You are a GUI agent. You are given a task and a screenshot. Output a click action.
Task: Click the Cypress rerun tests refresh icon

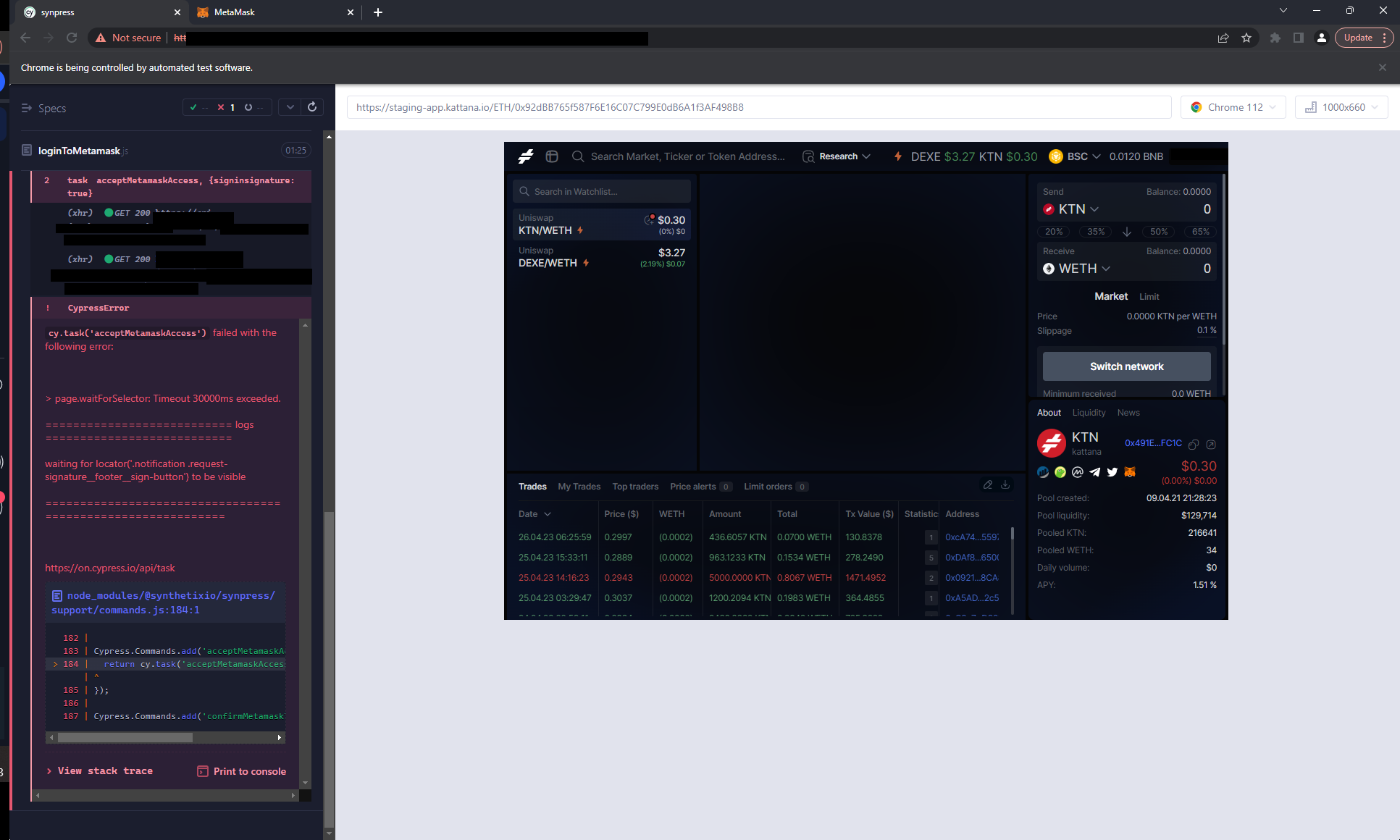point(312,107)
